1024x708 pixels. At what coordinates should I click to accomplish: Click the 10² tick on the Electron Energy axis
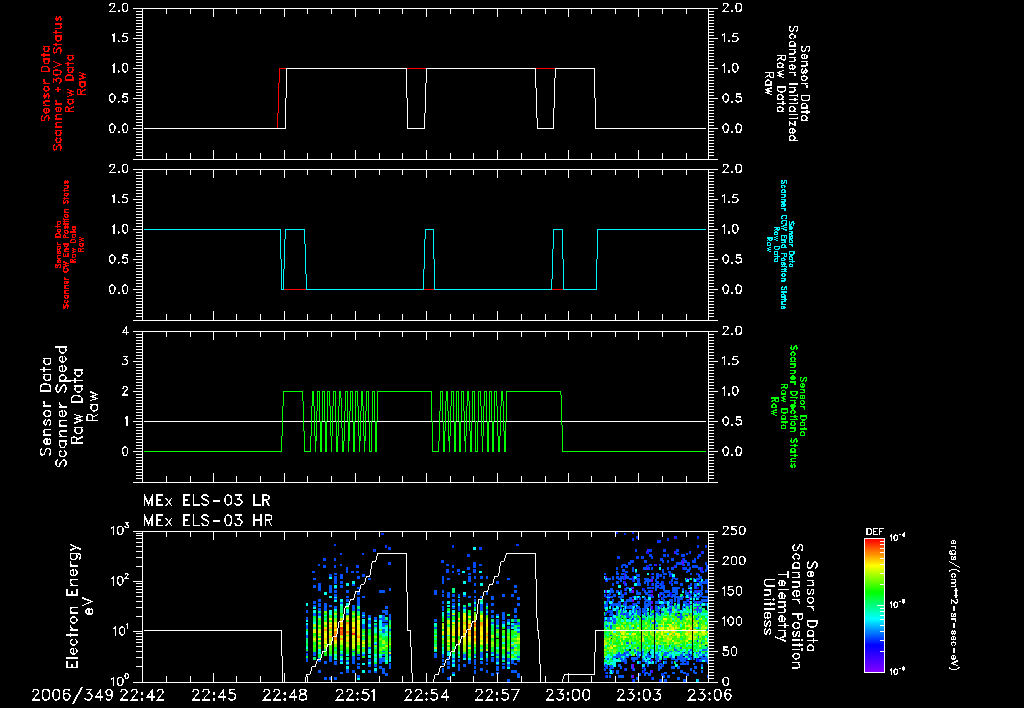pos(120,581)
